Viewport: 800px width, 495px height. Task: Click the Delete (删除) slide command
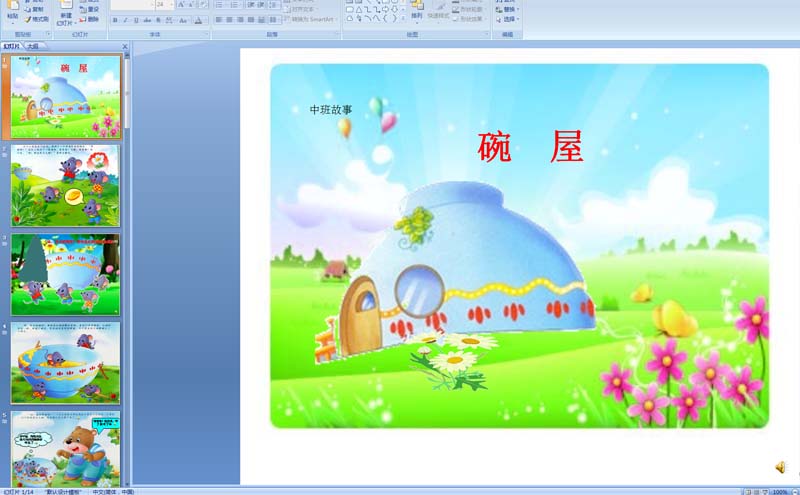click(x=89, y=19)
